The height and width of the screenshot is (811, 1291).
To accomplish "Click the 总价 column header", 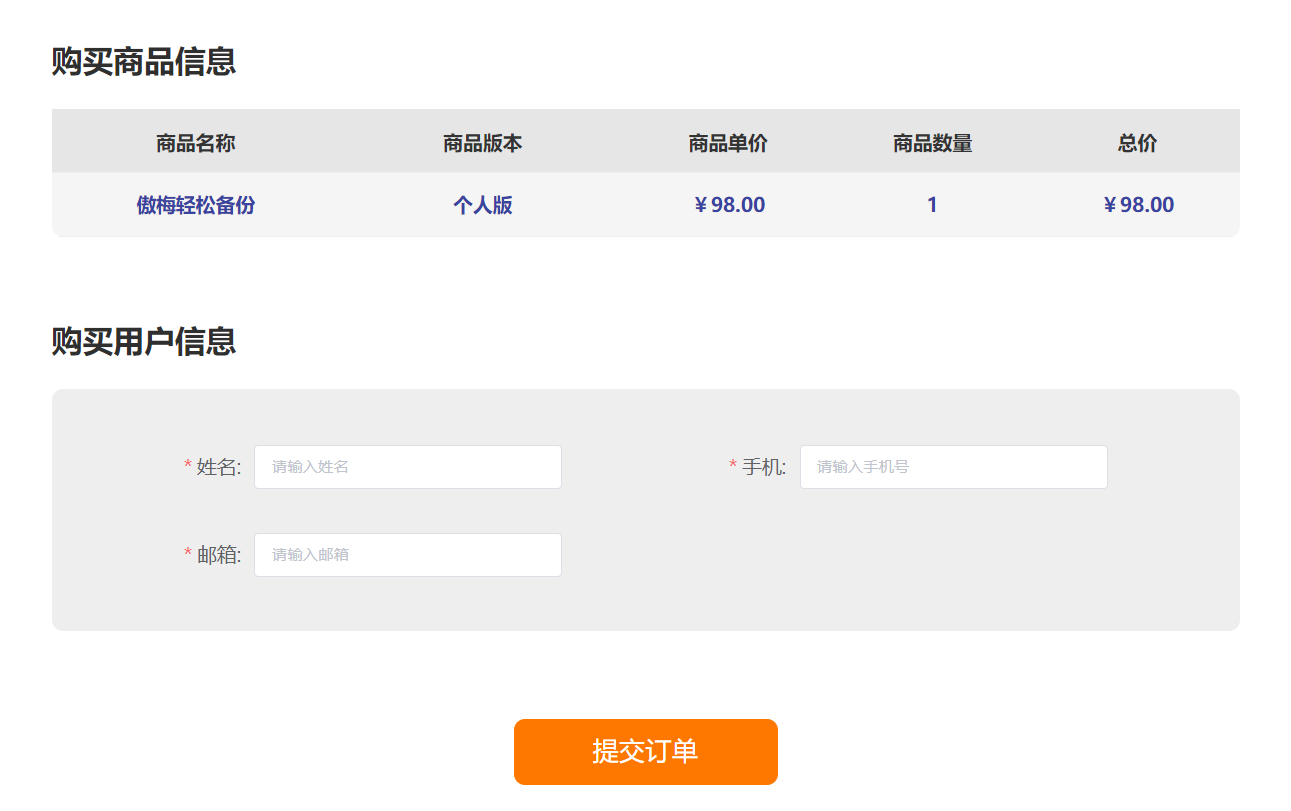I will tap(1138, 143).
